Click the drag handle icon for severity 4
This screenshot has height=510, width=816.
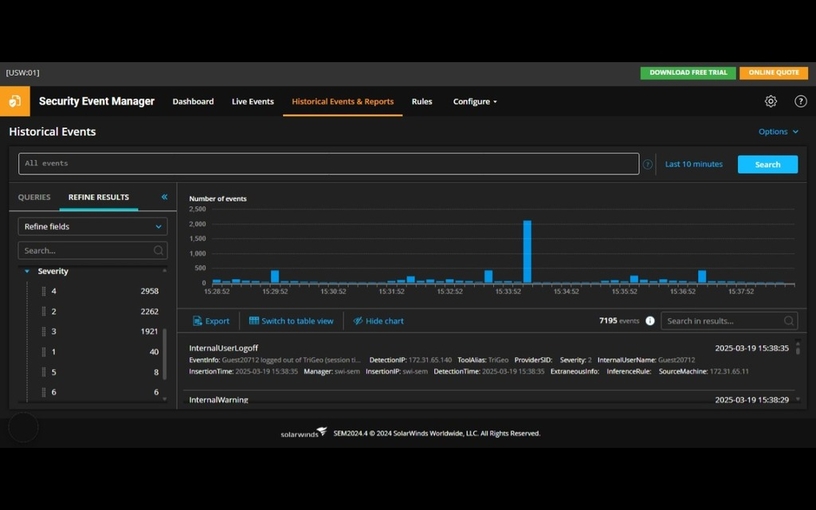tap(44, 291)
